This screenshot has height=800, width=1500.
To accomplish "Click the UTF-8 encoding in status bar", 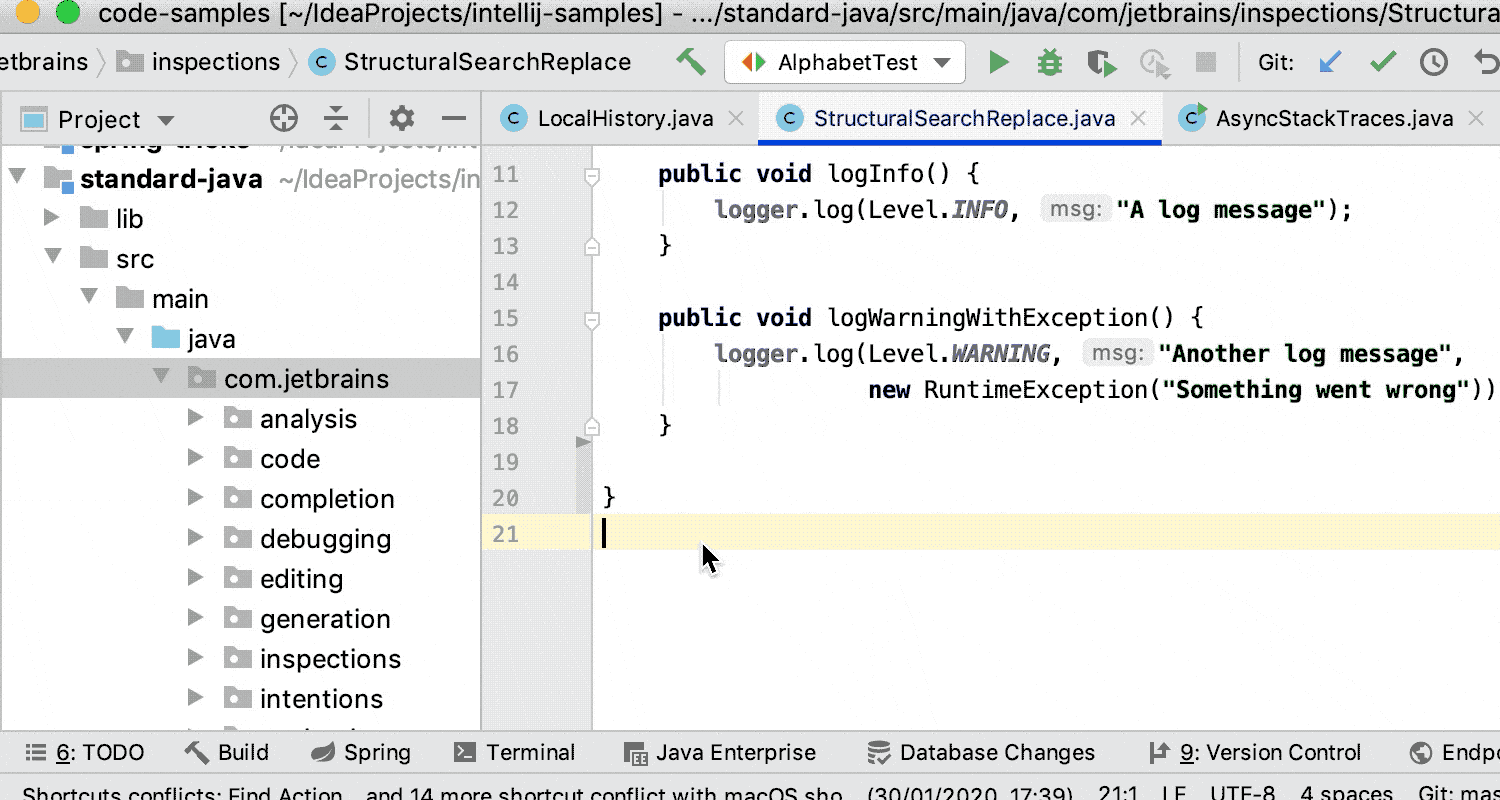I will 1241,793.
